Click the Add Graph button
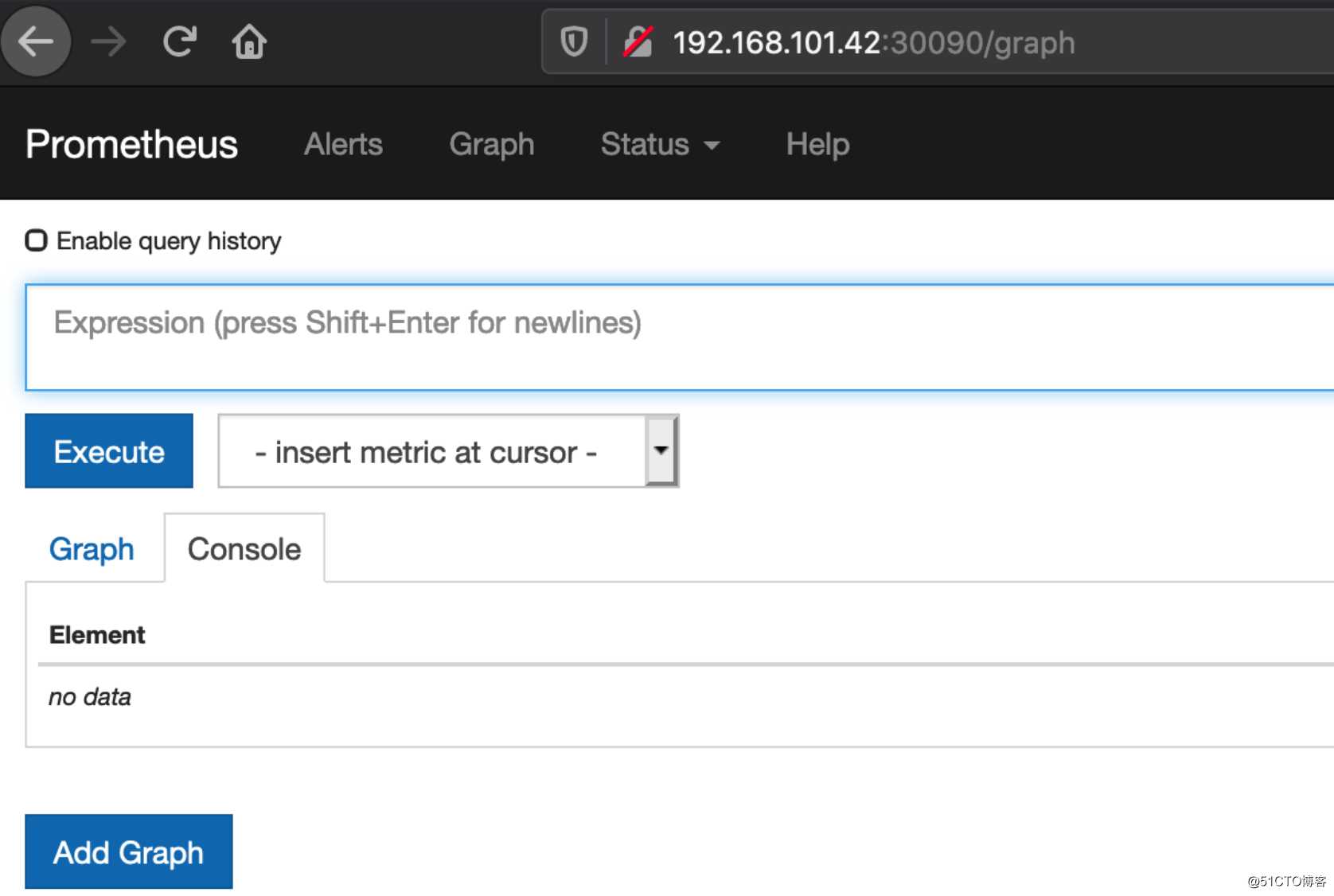Screen dimensions: 1334x896 (x=128, y=851)
